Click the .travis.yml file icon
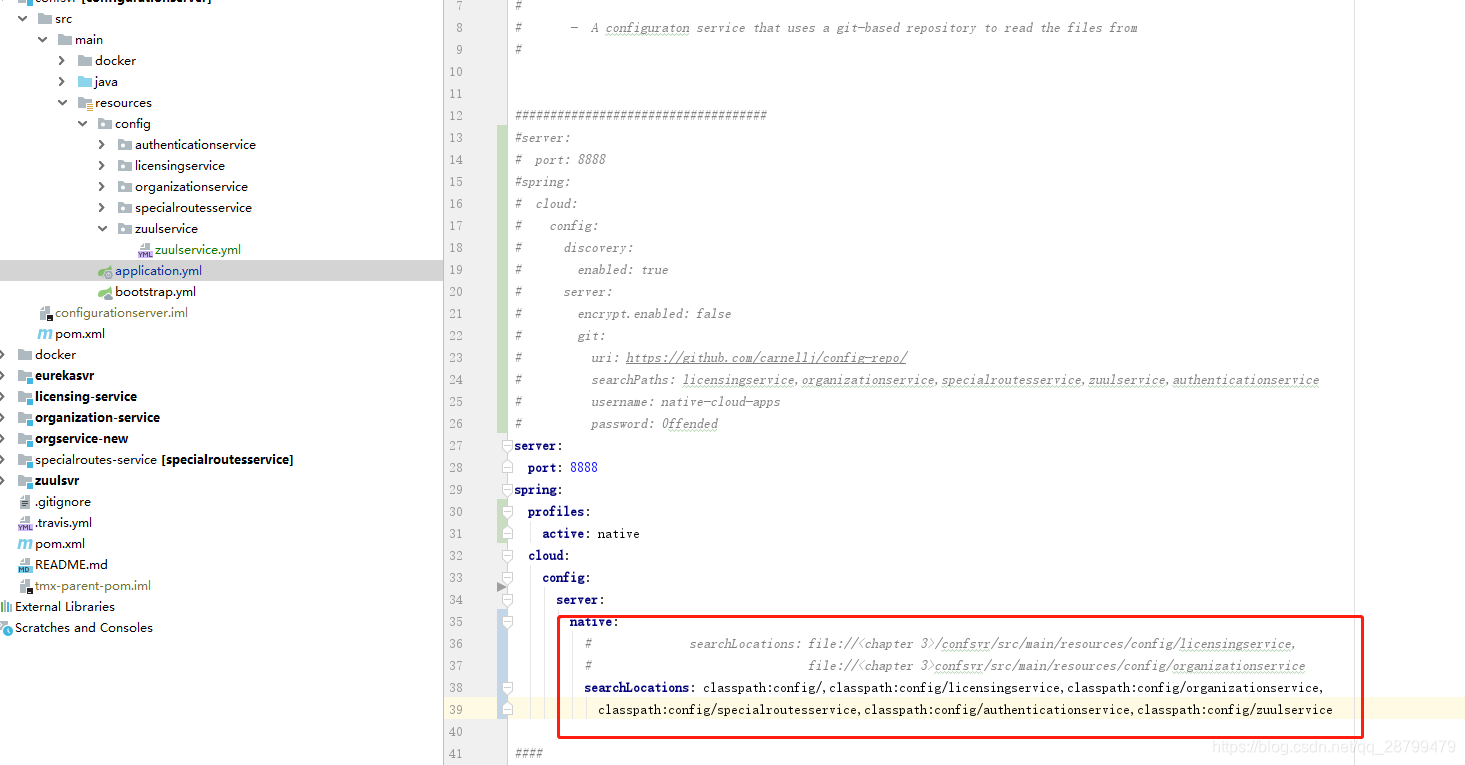This screenshot has width=1465, height=765. coord(25,523)
